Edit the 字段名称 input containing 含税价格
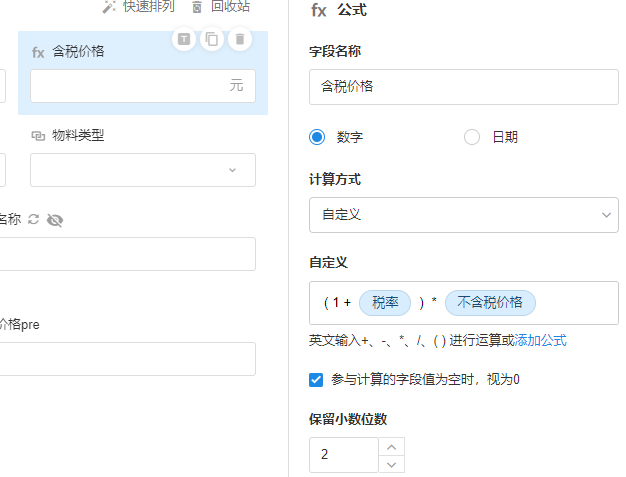This screenshot has height=477, width=626. (x=464, y=87)
